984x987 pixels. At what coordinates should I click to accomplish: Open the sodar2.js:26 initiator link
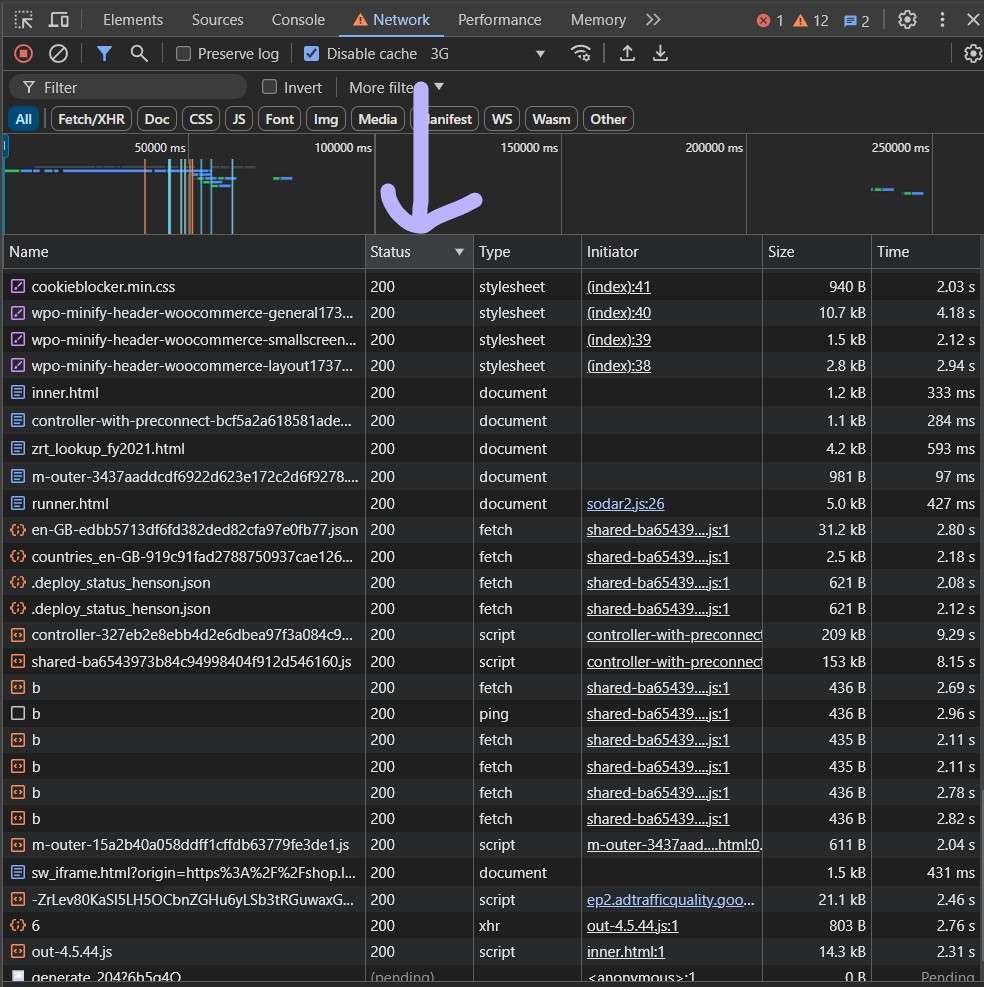coord(625,504)
